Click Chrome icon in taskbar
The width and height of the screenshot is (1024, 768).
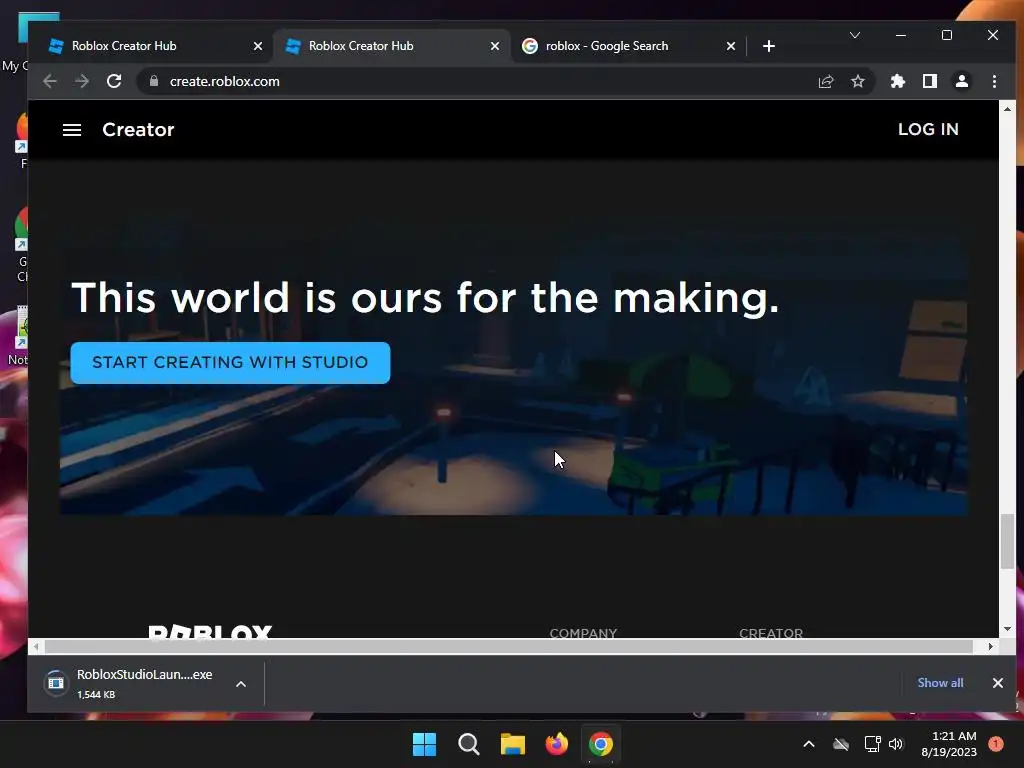601,744
